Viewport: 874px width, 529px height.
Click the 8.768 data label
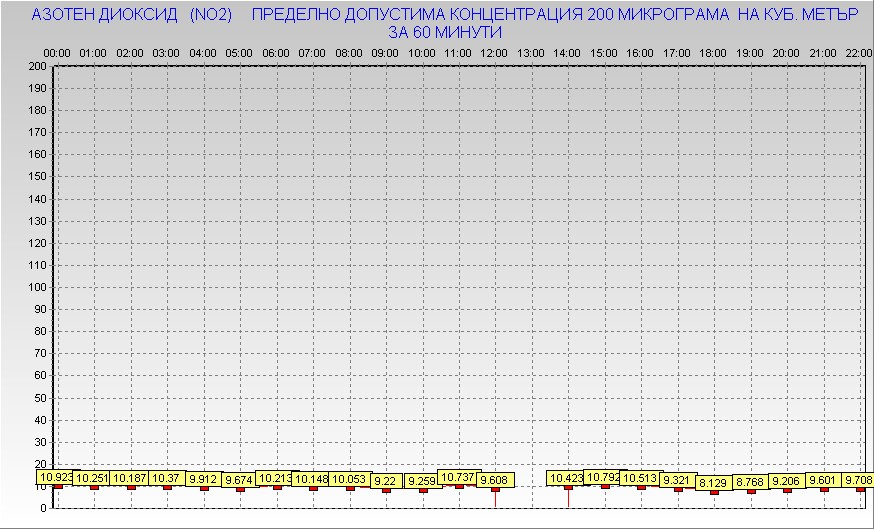tap(750, 482)
